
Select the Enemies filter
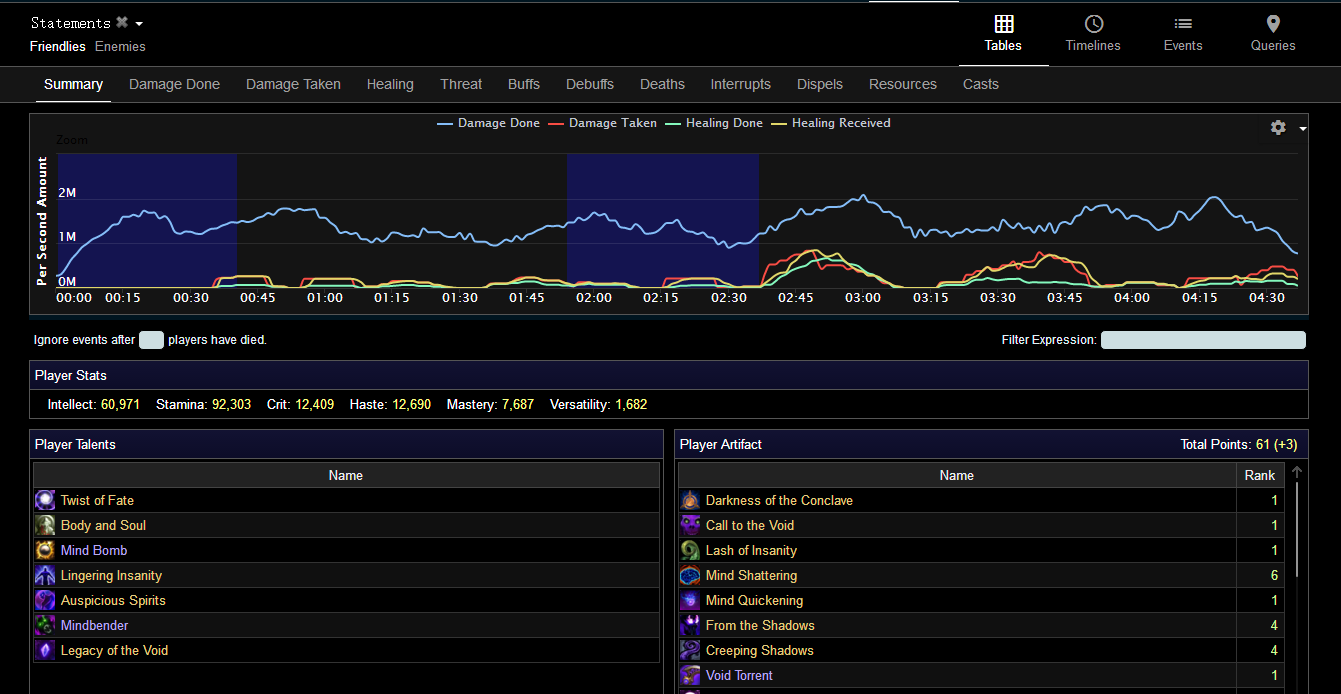tap(120, 46)
